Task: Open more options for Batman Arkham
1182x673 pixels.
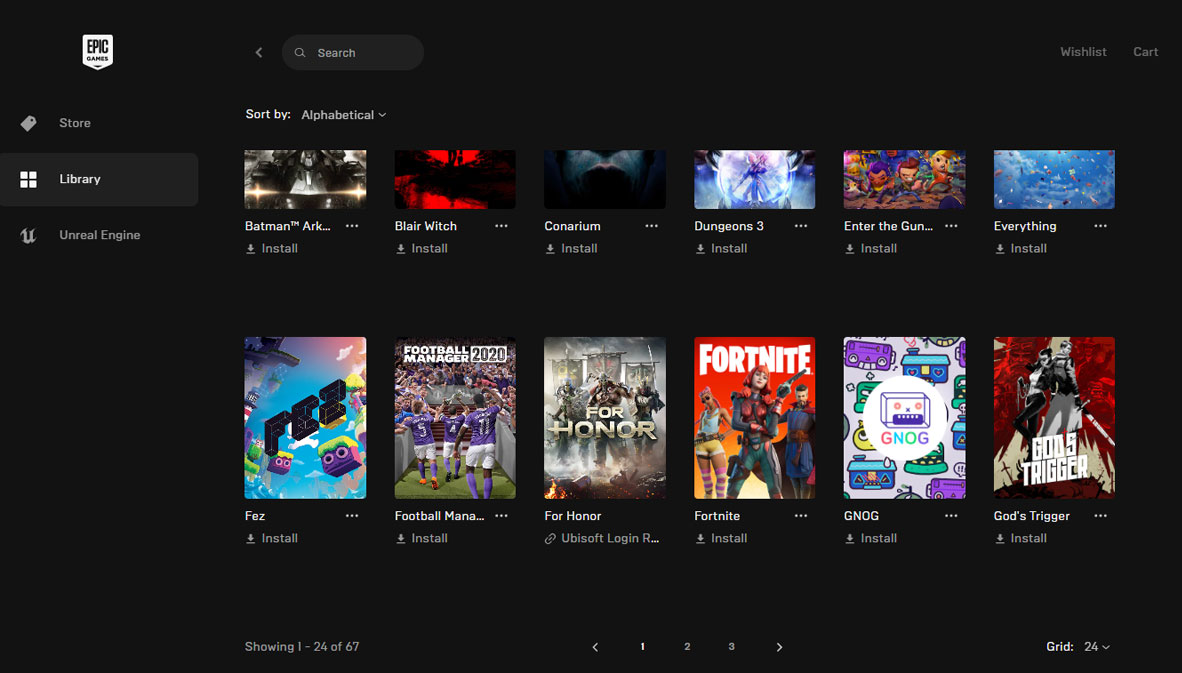Action: click(x=352, y=226)
